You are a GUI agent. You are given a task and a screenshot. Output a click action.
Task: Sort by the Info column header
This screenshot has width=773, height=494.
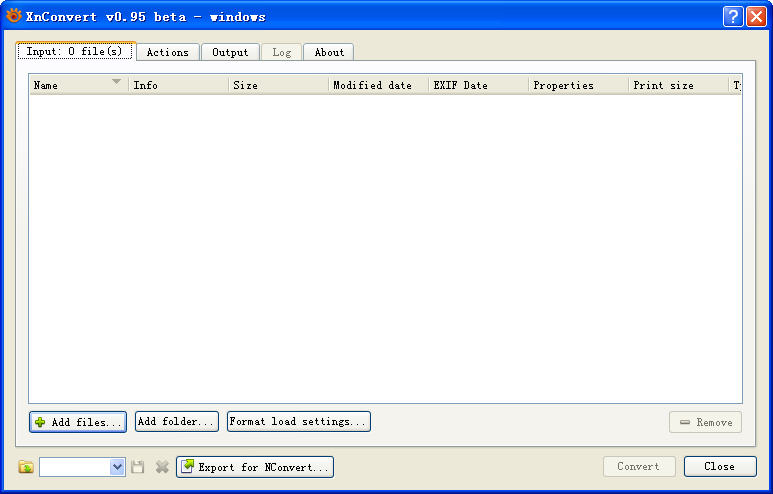(x=178, y=85)
